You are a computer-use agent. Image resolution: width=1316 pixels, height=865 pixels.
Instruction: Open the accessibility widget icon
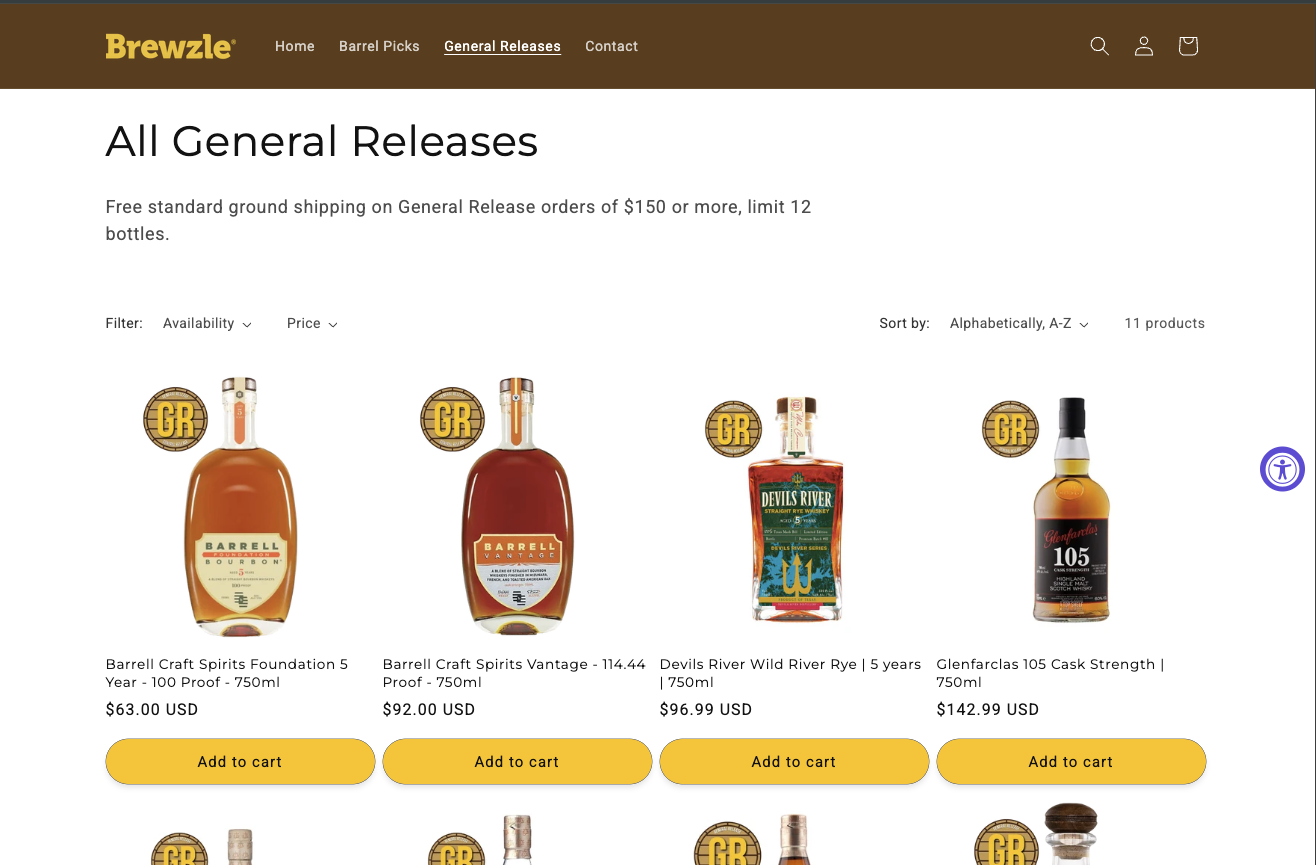click(x=1282, y=469)
